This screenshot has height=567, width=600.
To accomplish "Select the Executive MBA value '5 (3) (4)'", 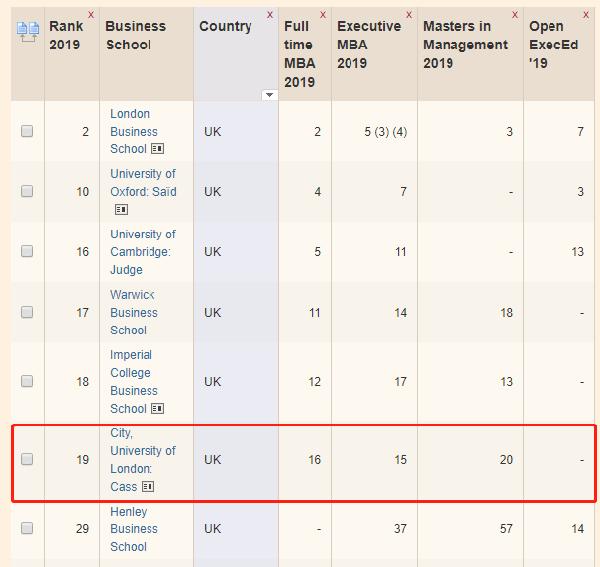I will [x=386, y=132].
